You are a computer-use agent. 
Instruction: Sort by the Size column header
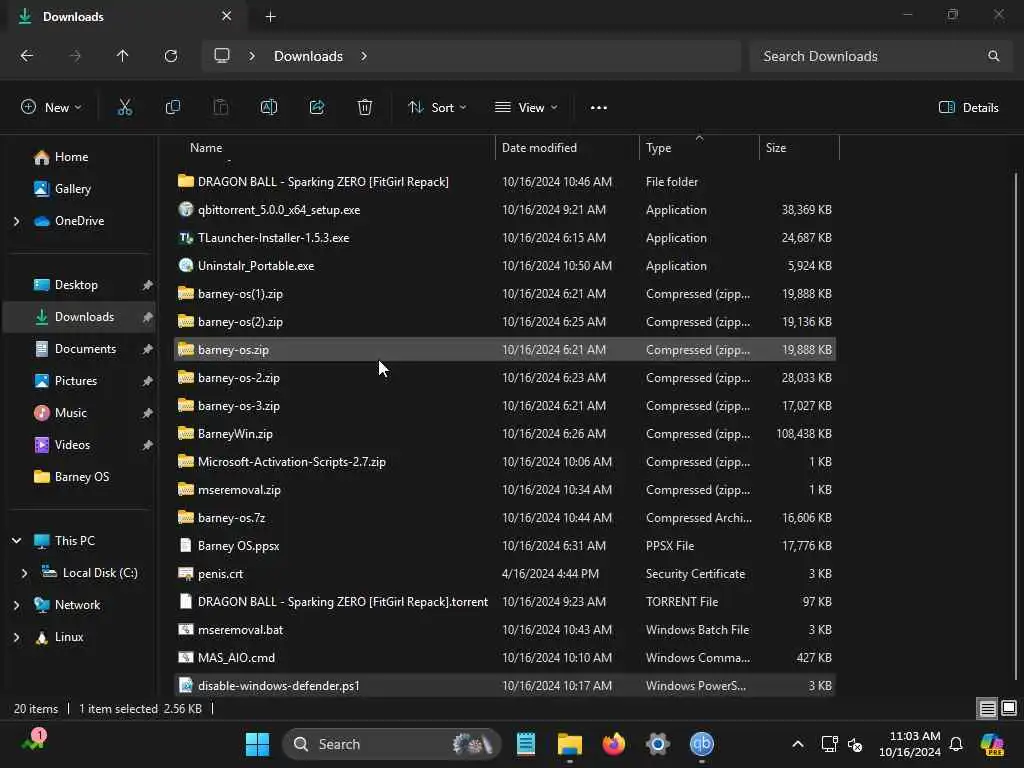(799, 148)
